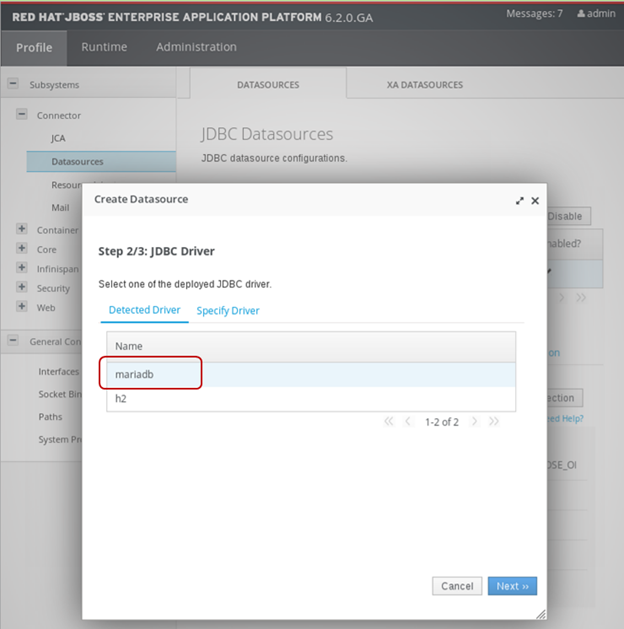624x629 pixels.
Task: Expand the Infinispan tree node
Action: (22, 268)
